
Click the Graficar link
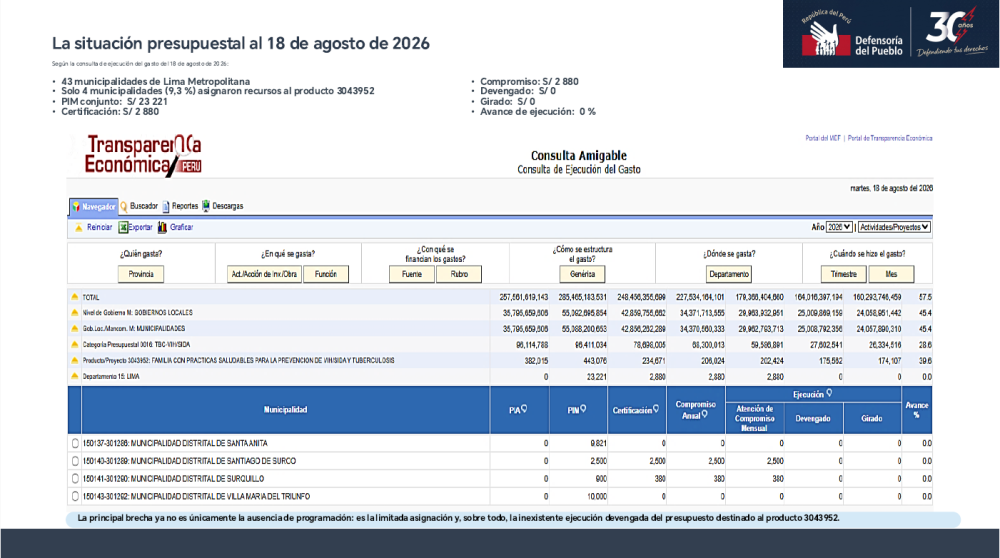click(x=182, y=227)
